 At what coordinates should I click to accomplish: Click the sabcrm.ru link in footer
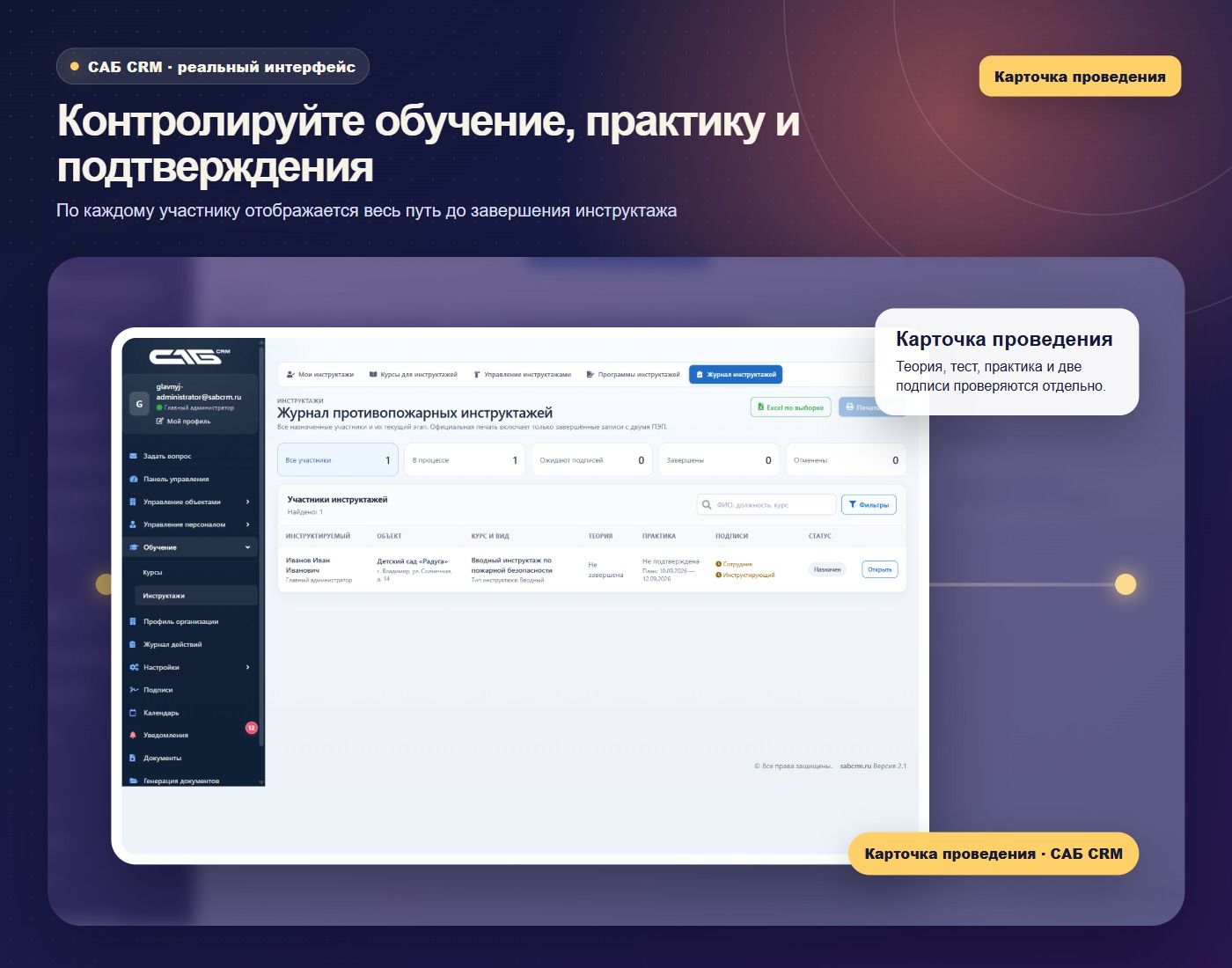854,766
